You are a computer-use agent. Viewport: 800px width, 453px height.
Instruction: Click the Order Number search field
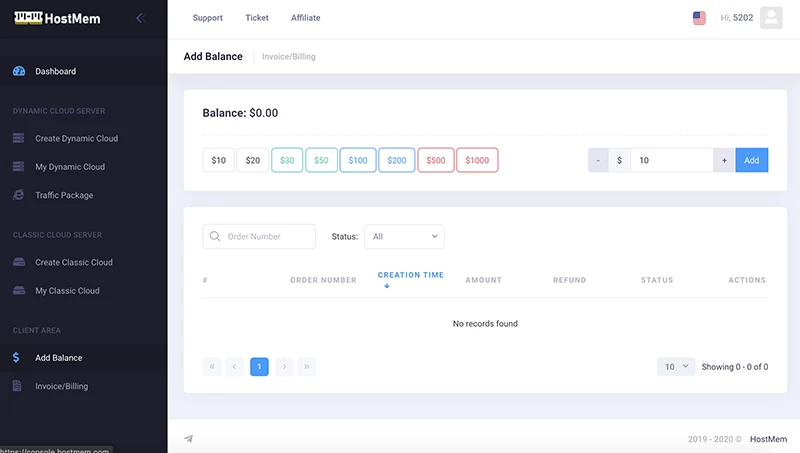click(268, 237)
